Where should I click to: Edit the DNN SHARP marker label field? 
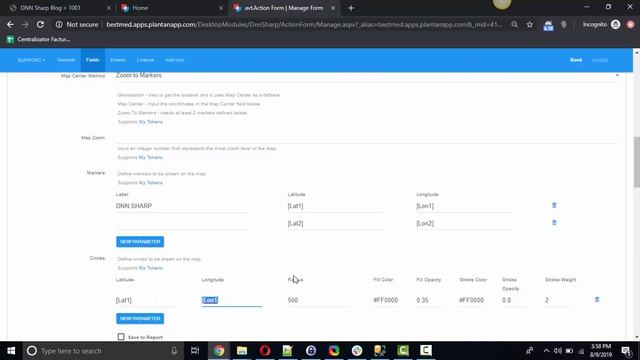[x=182, y=206]
